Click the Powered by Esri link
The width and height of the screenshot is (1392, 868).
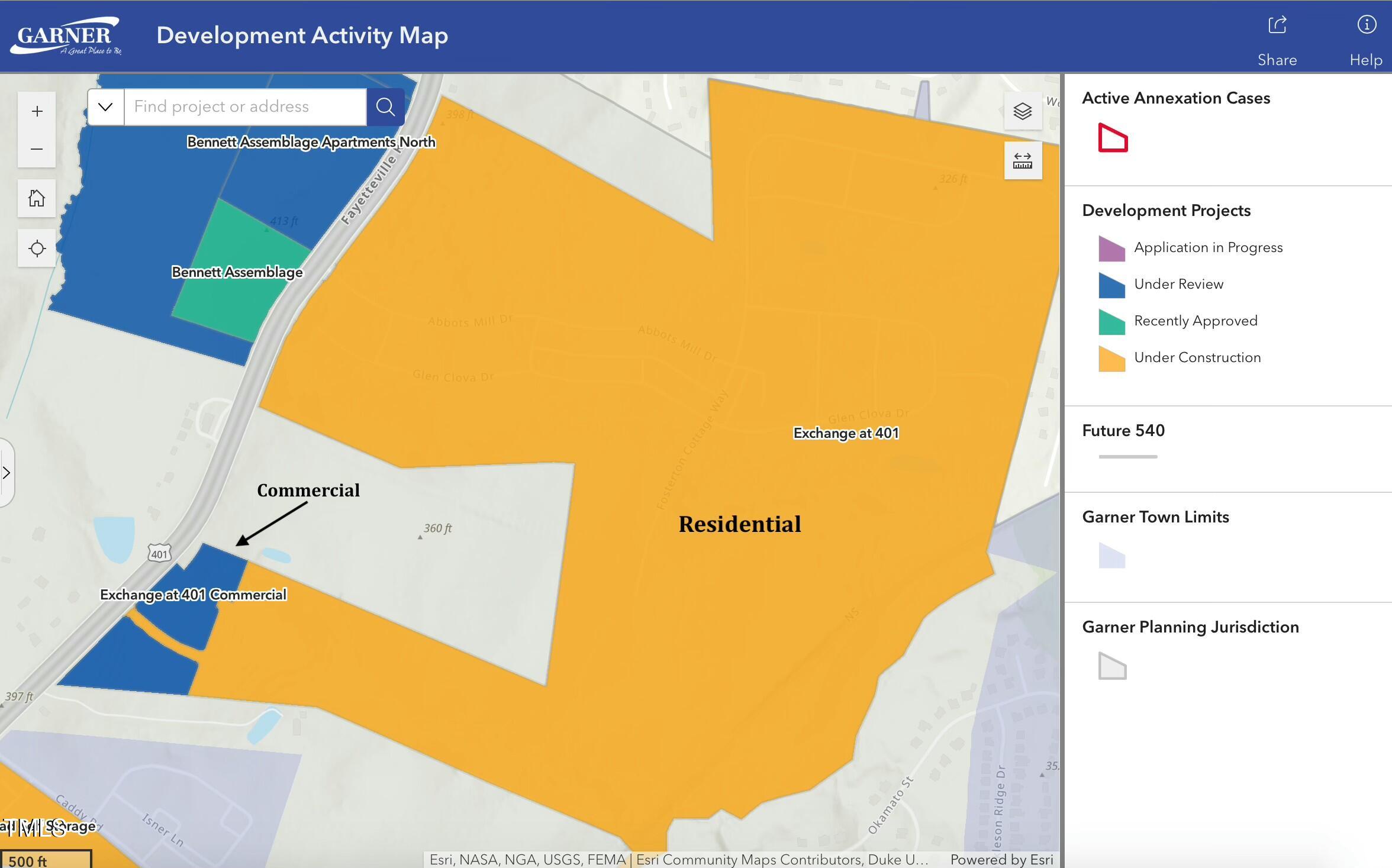(1001, 860)
